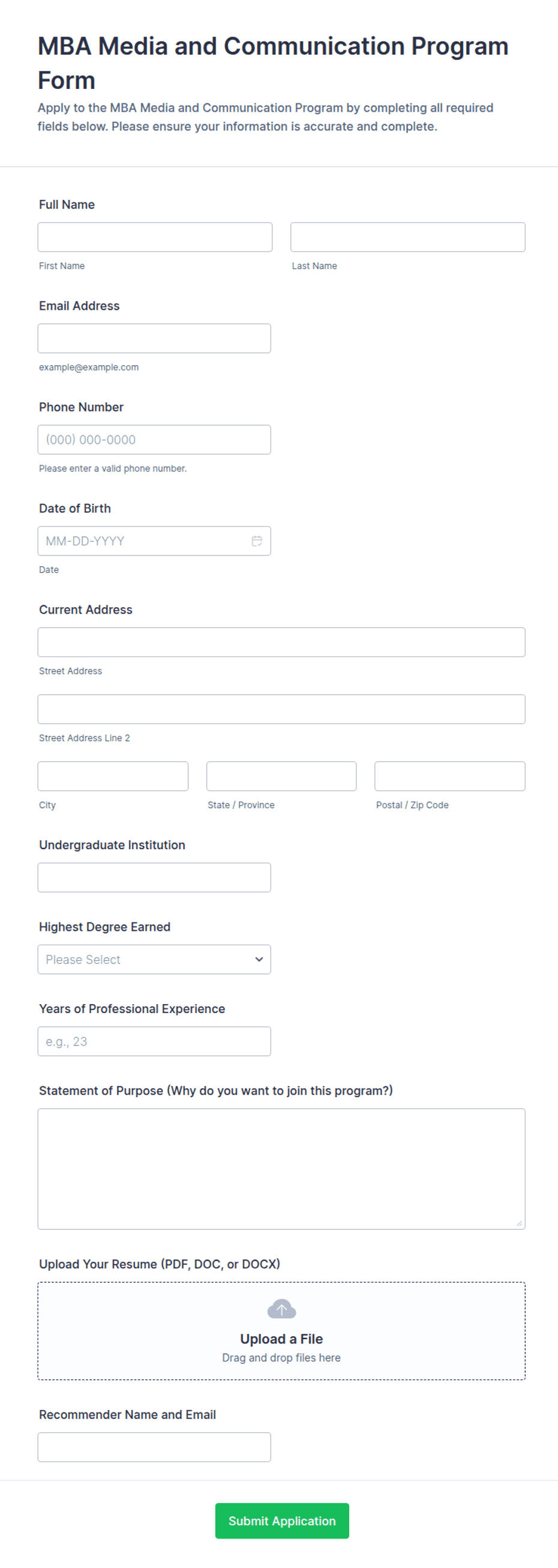This screenshot has height=1568, width=558.
Task: Select the Postal / Zip Code field
Action: [450, 776]
